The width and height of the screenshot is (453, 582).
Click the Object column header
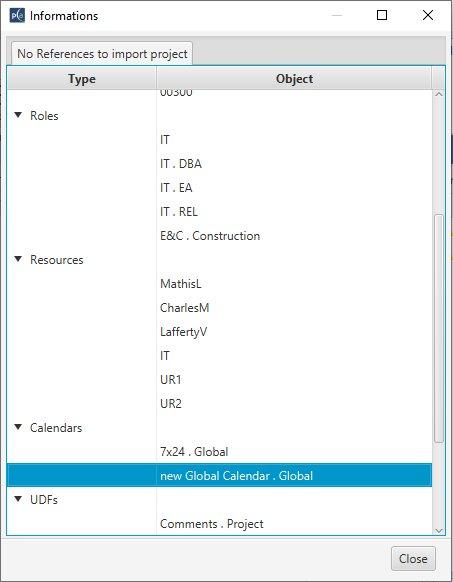(x=294, y=79)
